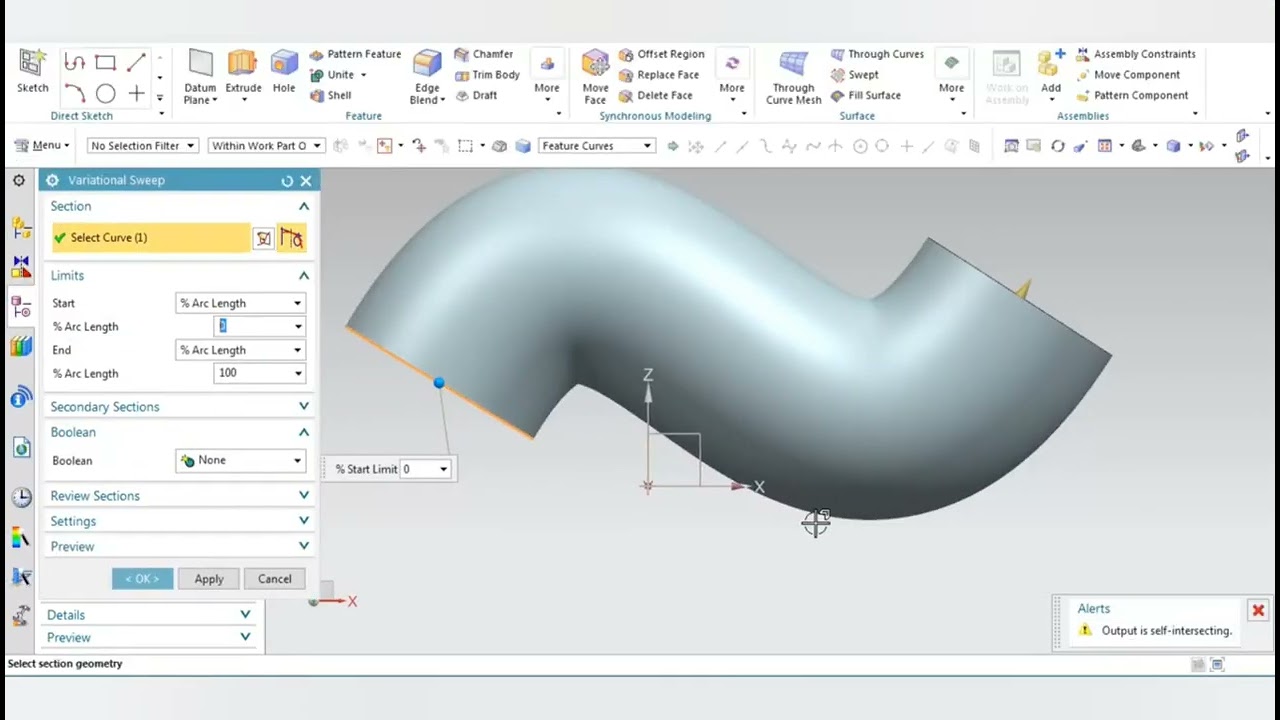Select the Point sketch tool
The height and width of the screenshot is (720, 1280).
pos(136,94)
